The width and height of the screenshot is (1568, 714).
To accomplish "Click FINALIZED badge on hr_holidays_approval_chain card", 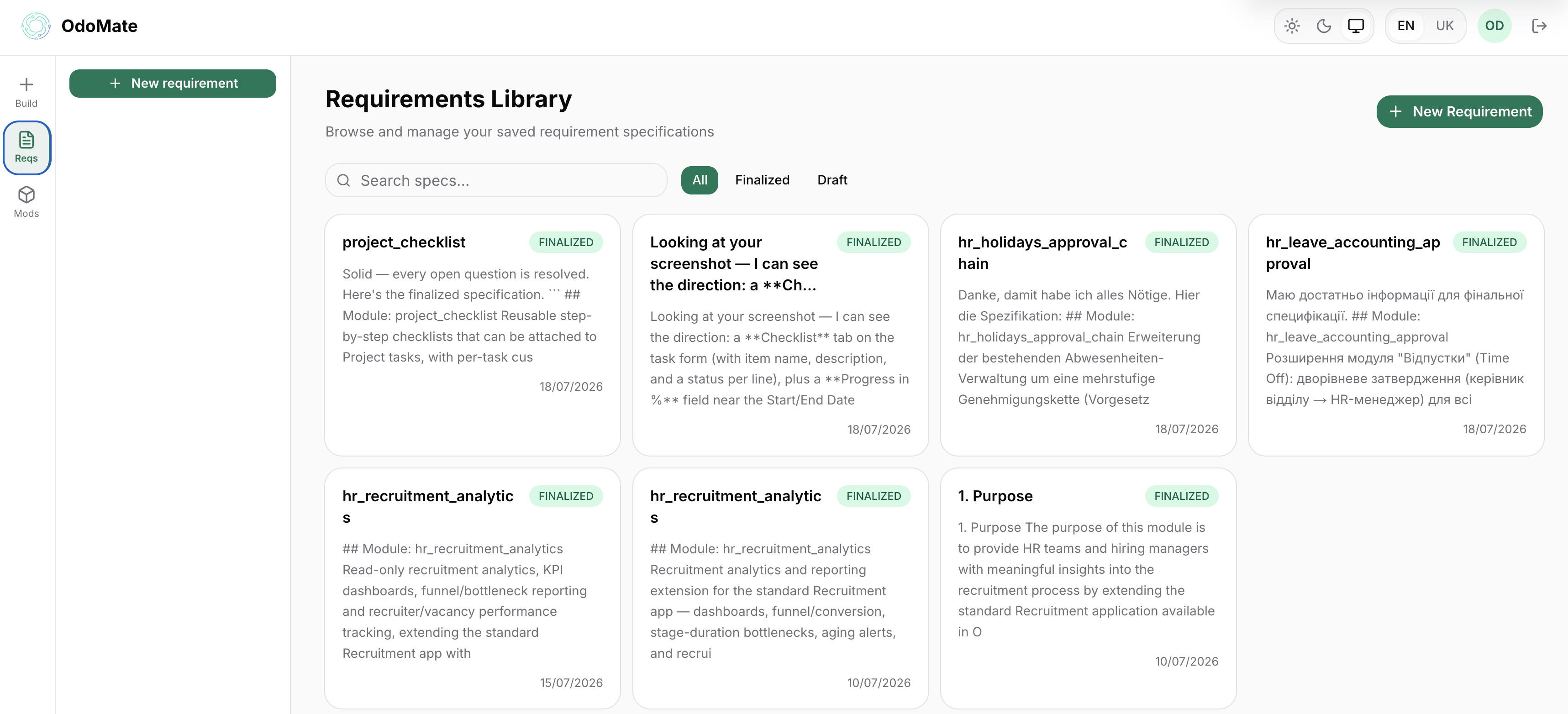I will [x=1181, y=242].
